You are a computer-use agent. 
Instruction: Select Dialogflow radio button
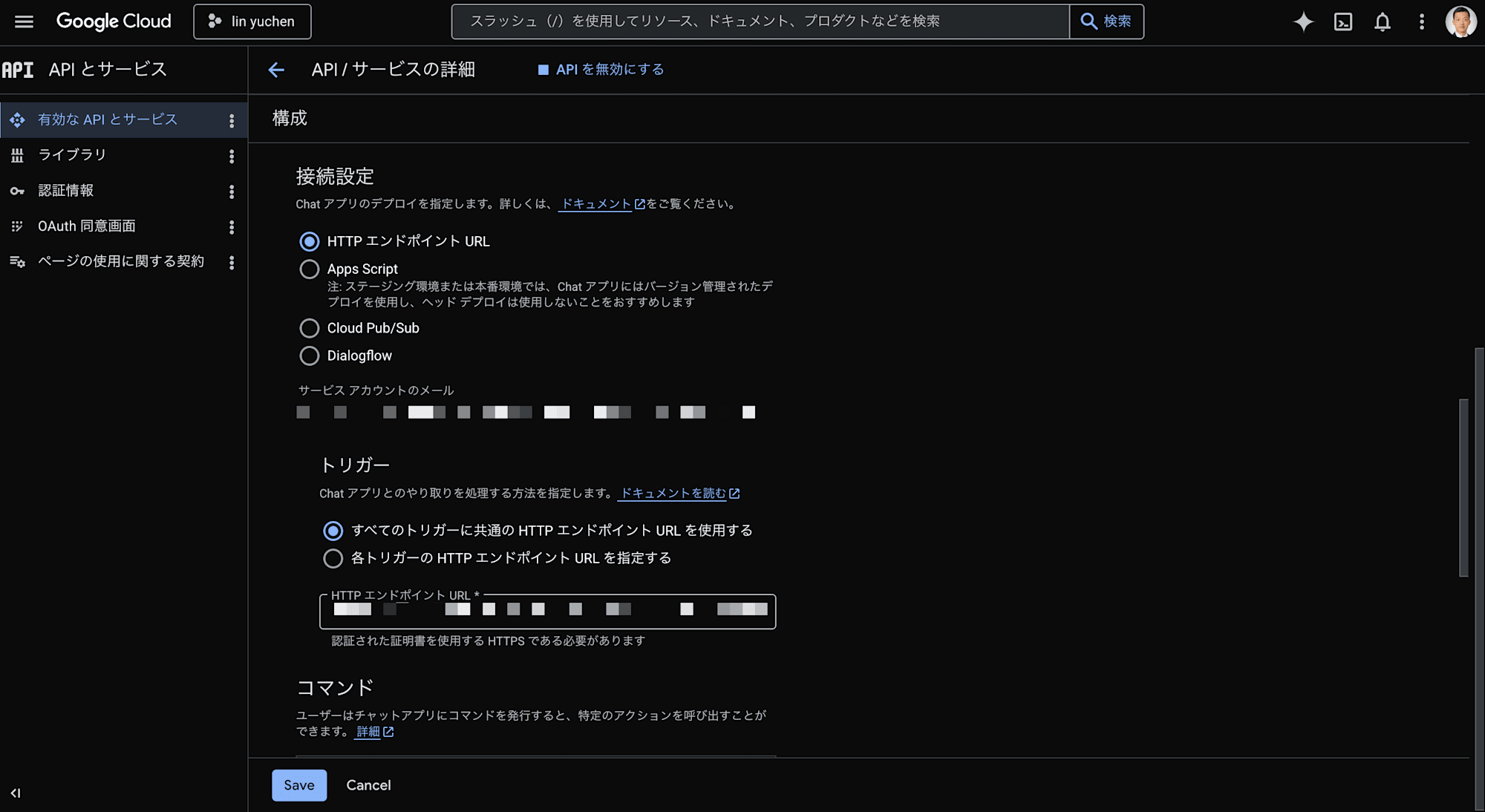(x=310, y=356)
